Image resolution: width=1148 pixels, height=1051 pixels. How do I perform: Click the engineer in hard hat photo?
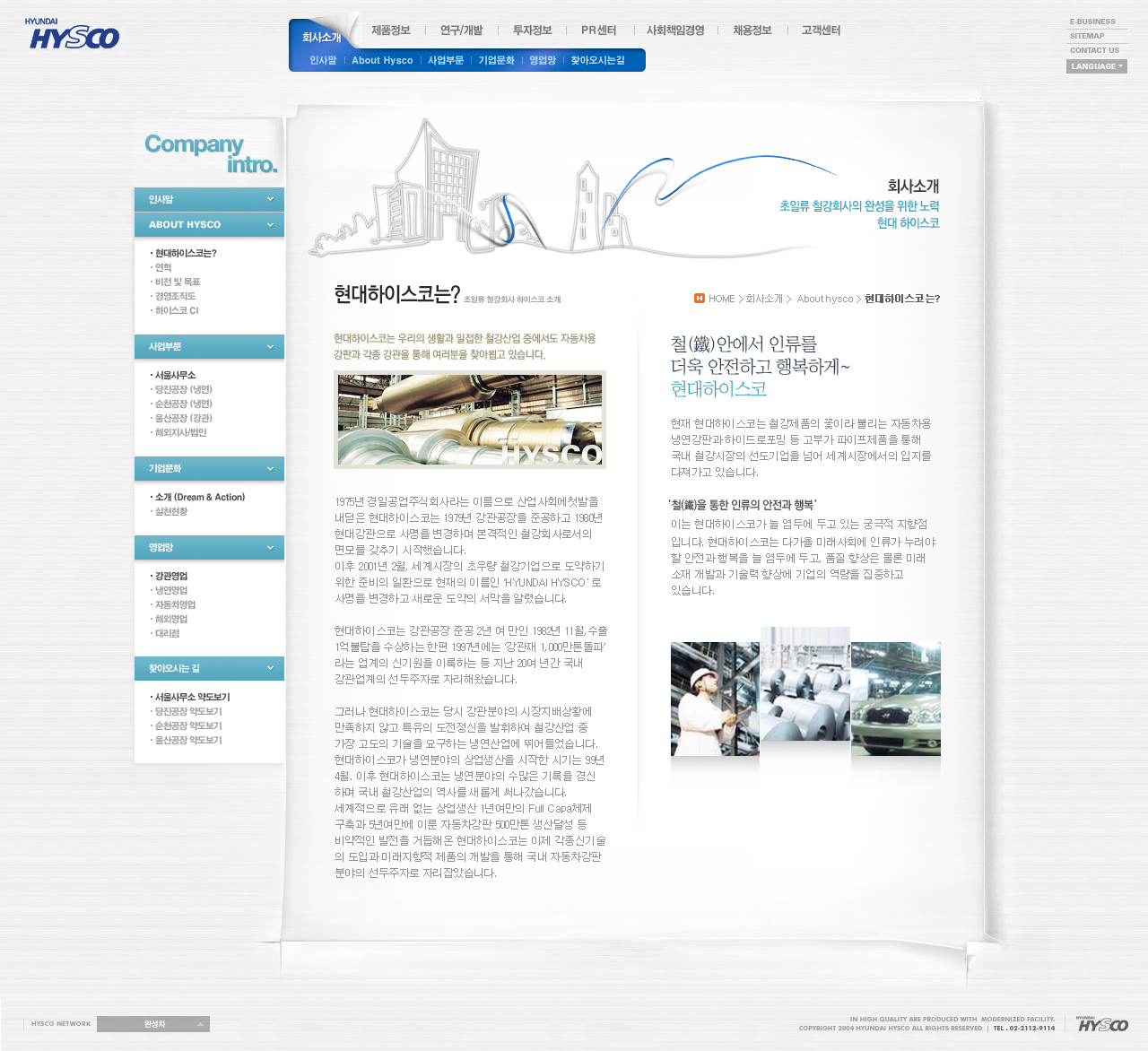click(715, 699)
